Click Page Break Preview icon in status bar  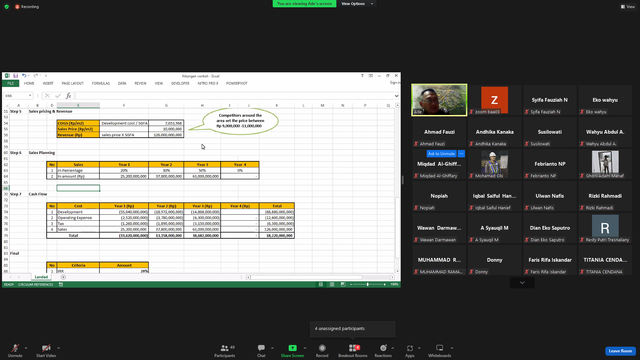coord(343,284)
